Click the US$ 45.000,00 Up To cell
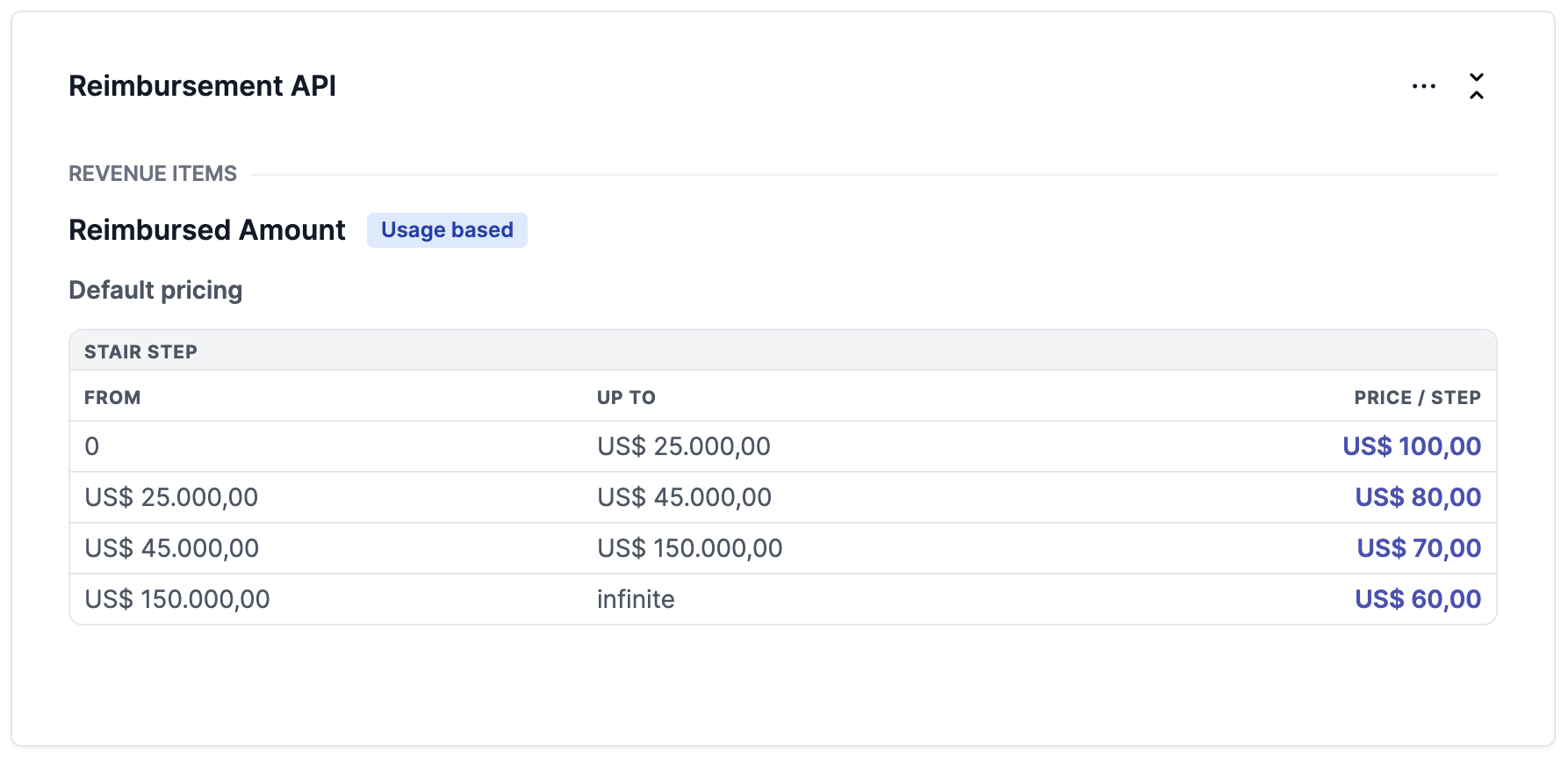 684,497
